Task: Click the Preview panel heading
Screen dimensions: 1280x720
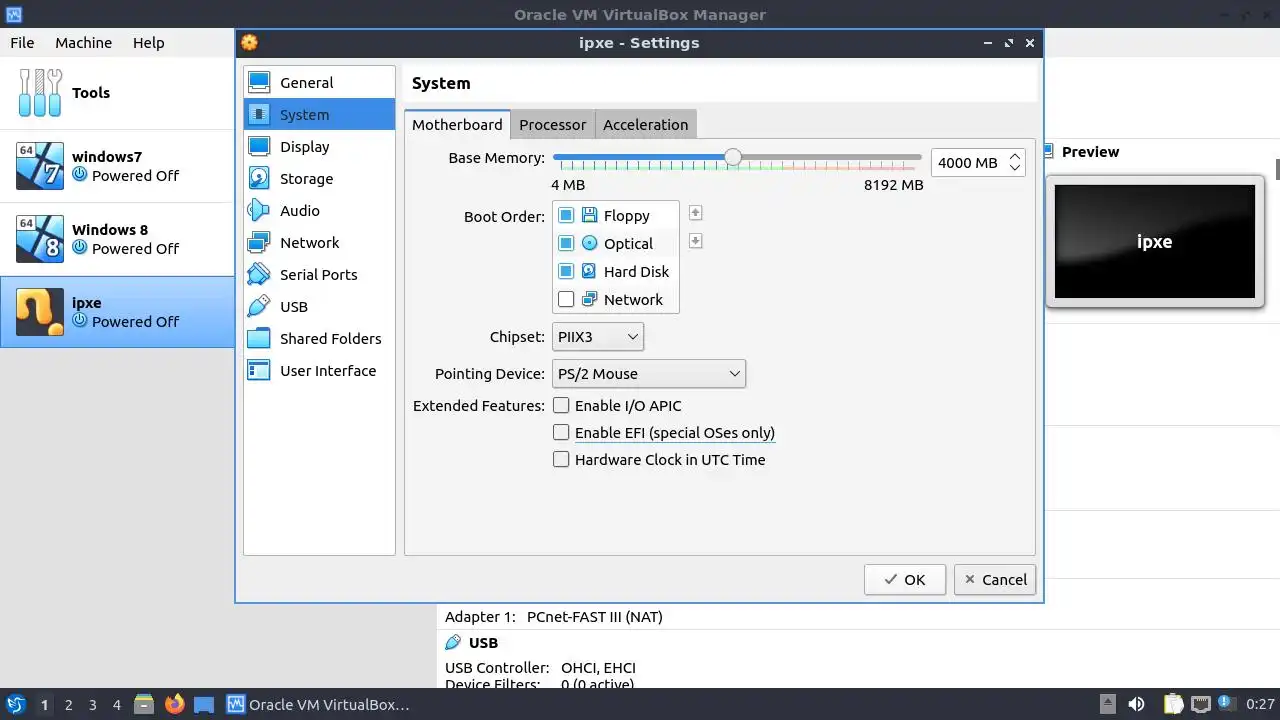Action: (x=1090, y=152)
